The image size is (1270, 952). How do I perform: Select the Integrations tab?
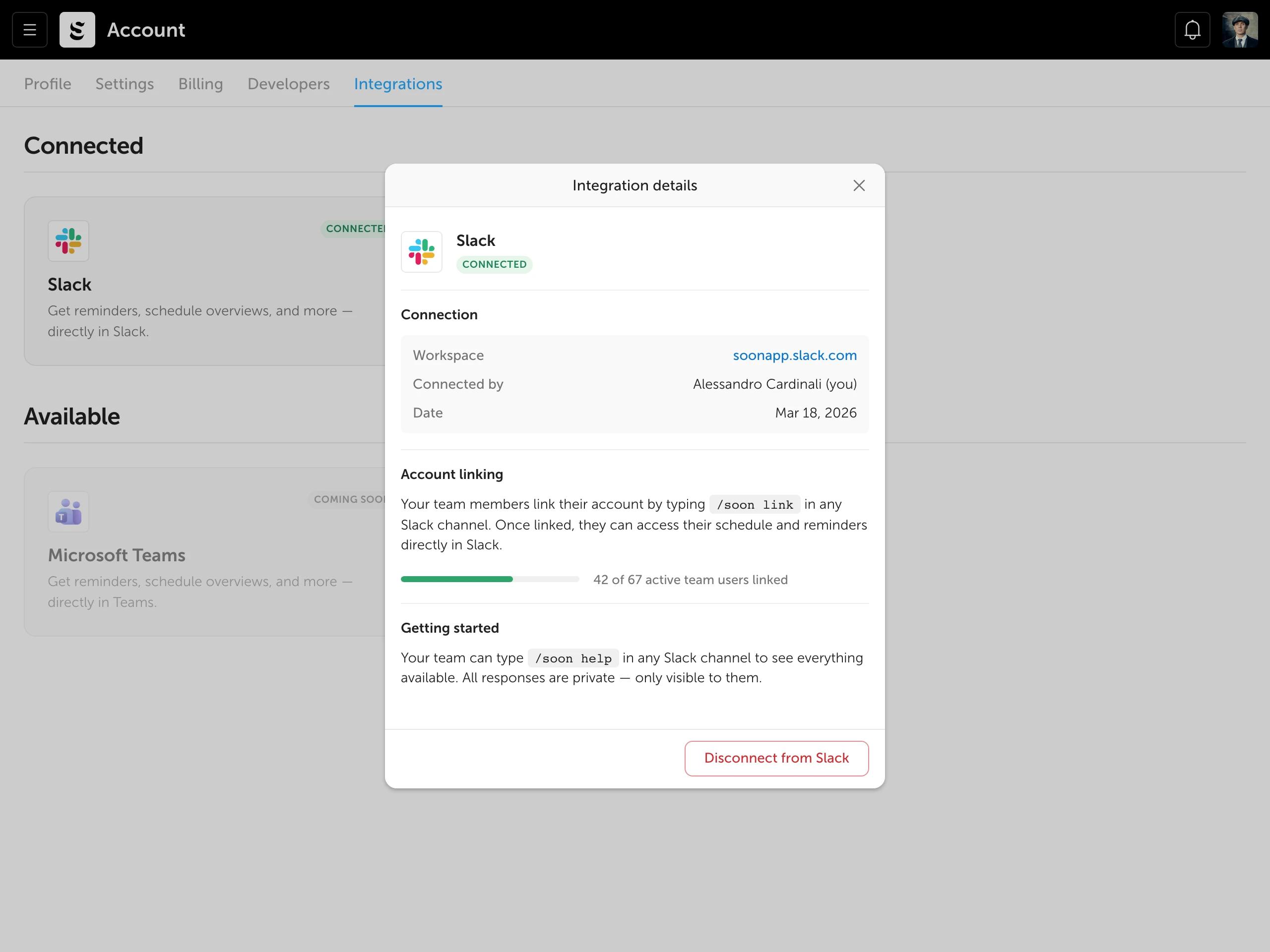click(398, 84)
